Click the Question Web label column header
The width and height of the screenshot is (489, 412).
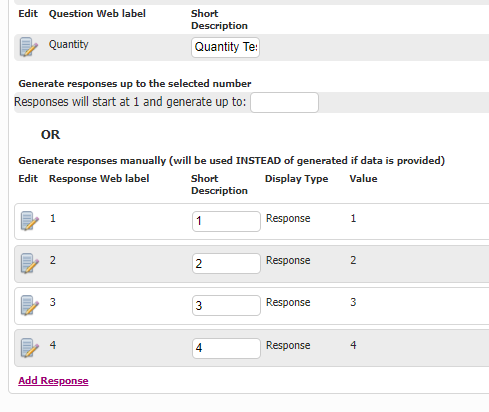click(x=97, y=14)
